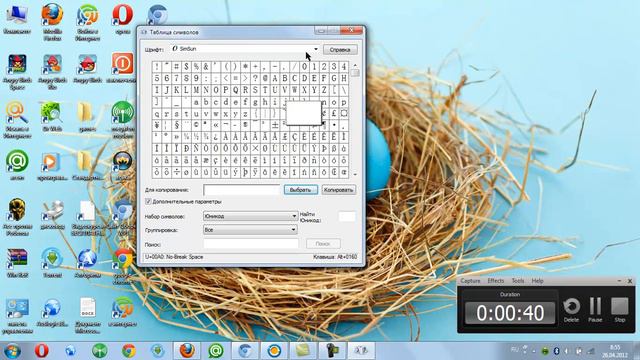Click the volume speaker tray icon
Image resolution: width=640 pixels, height=360 pixels.
pos(567,351)
